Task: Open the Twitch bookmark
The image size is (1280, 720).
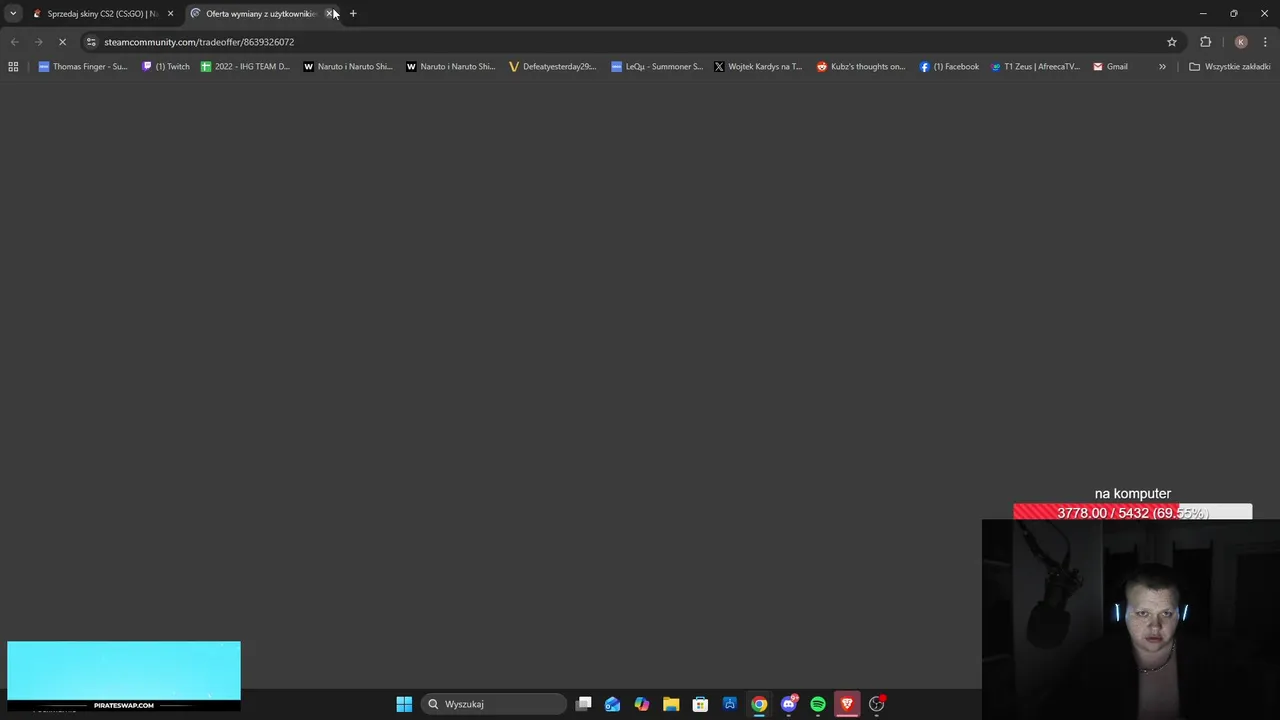Action: click(x=166, y=67)
